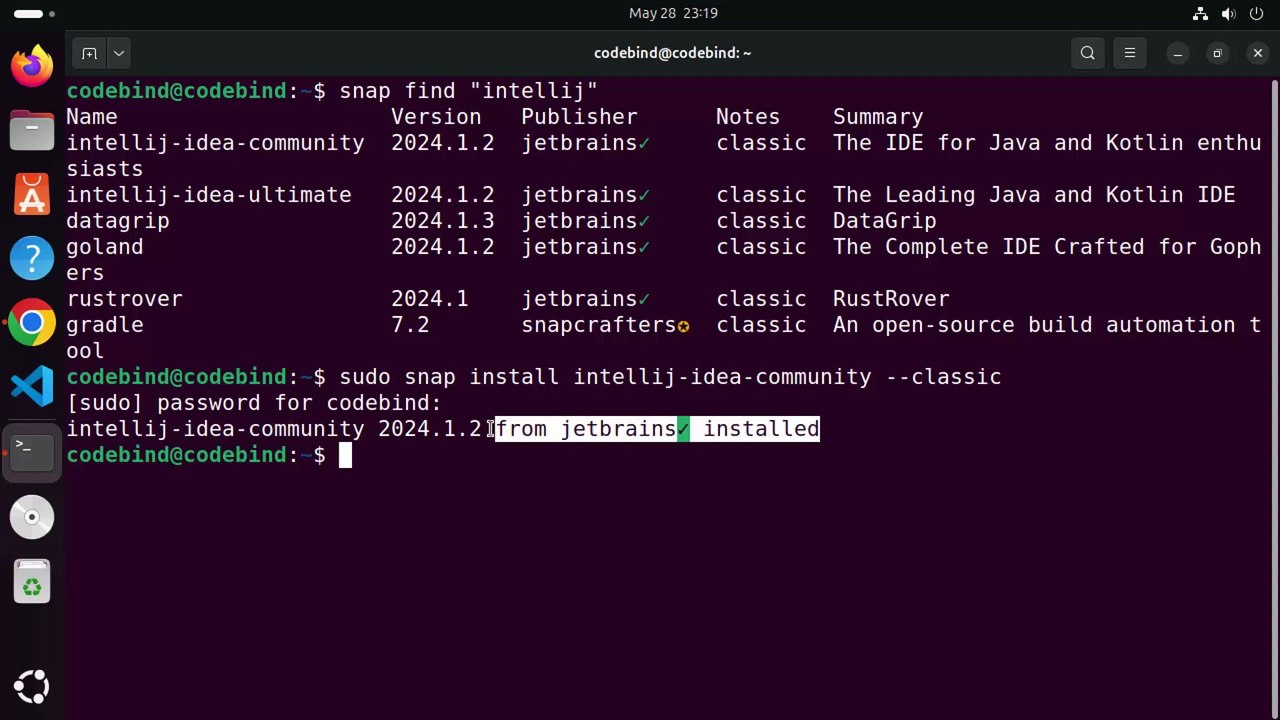1280x720 pixels.
Task: Open a new terminal tab
Action: click(89, 53)
